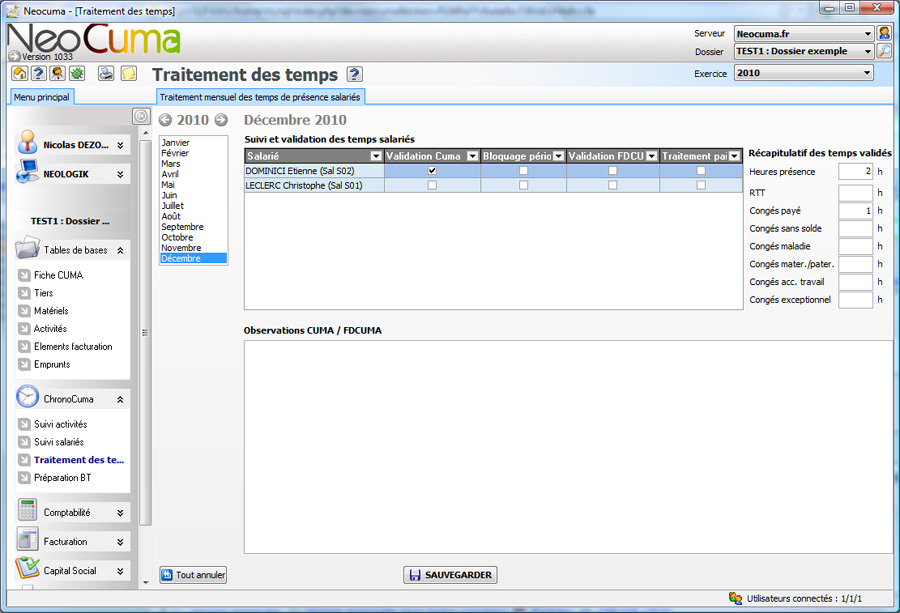Image resolution: width=900 pixels, height=613 pixels.
Task: Select Juillet in the month list
Action: 172,205
